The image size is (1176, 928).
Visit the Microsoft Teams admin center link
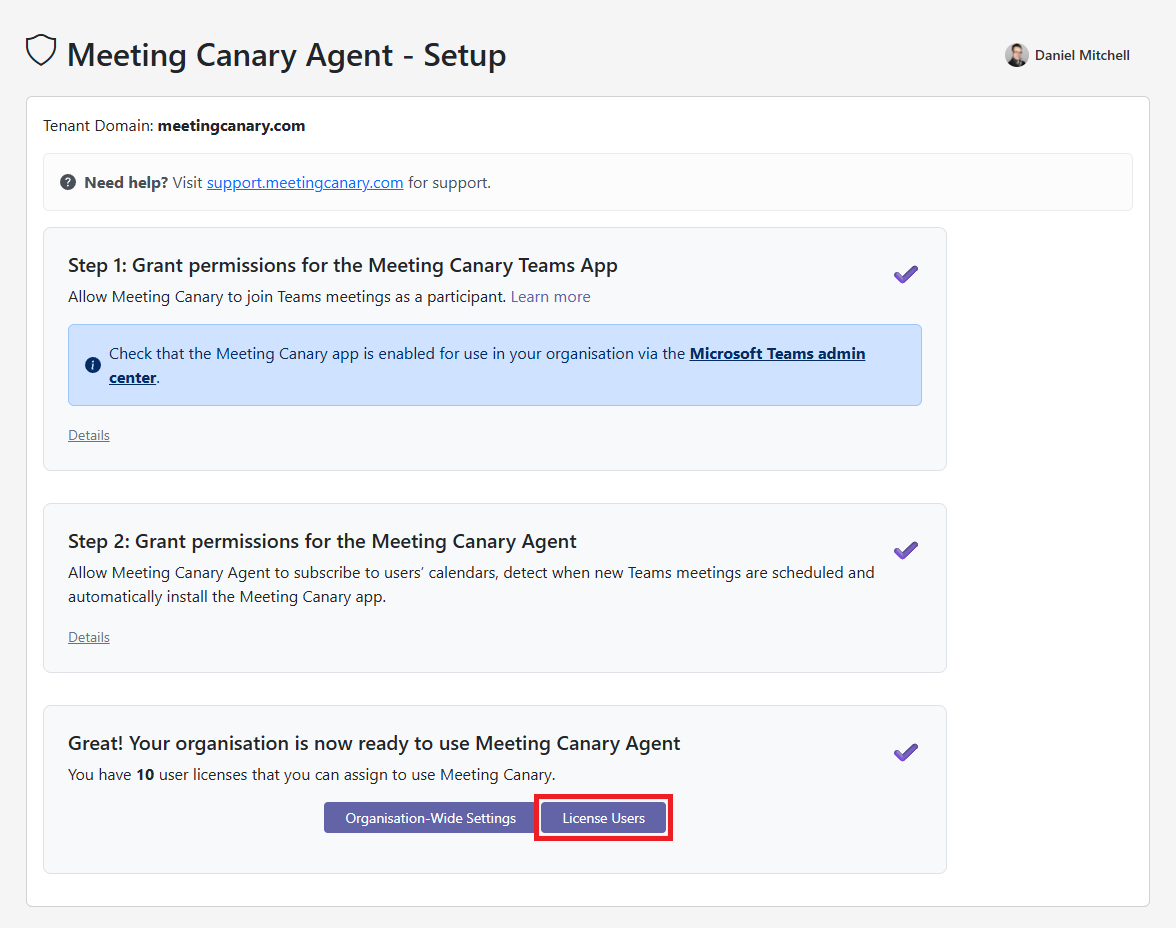click(777, 353)
